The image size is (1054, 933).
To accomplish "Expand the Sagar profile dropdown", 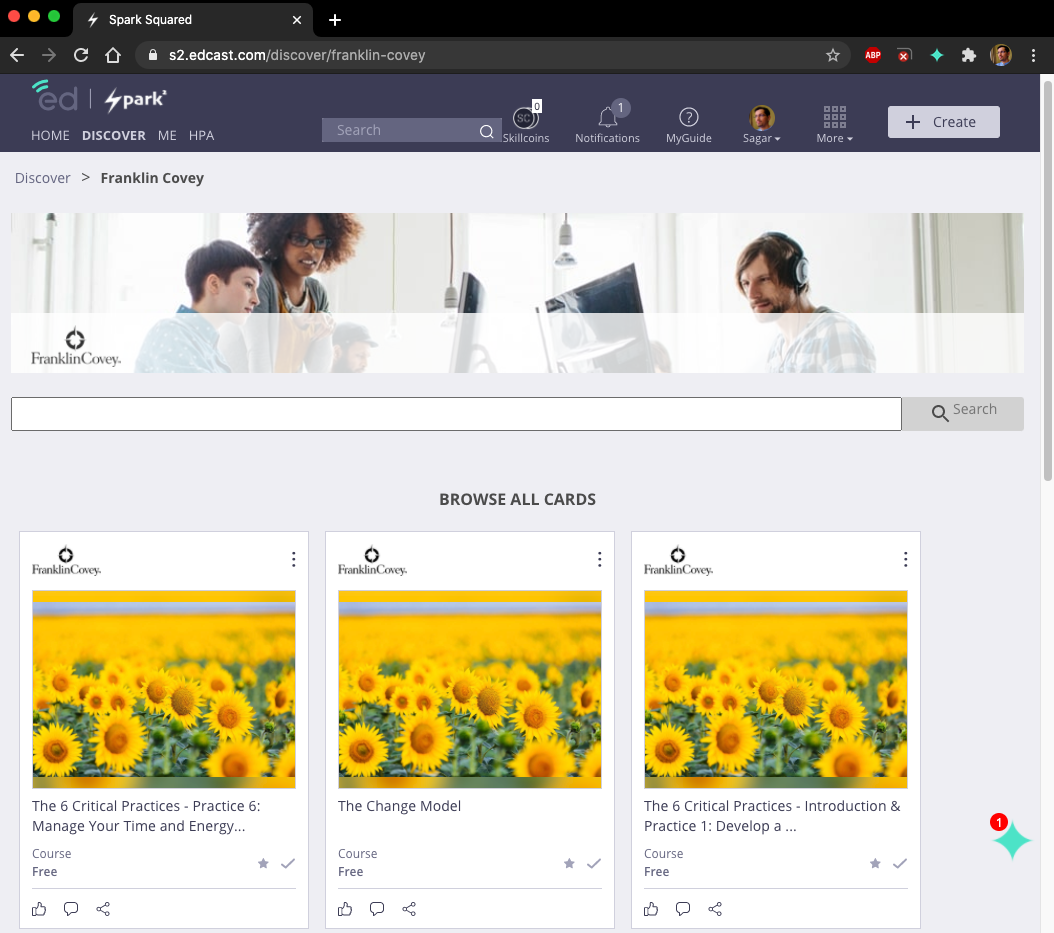I will 762,125.
